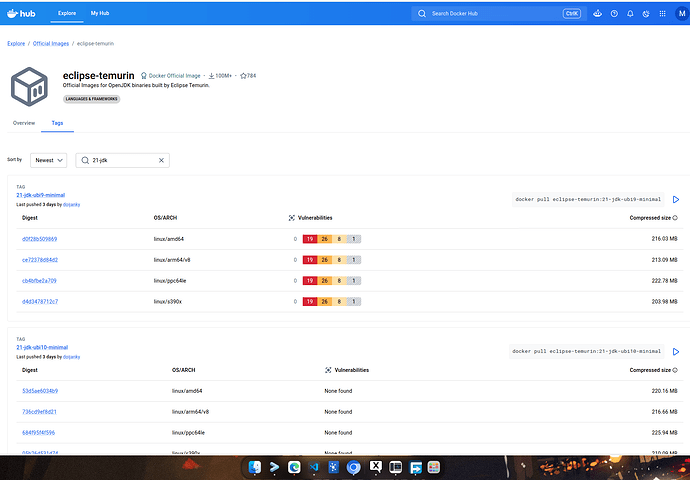
Task: Open Visual Studio Code from the dock
Action: [314, 467]
